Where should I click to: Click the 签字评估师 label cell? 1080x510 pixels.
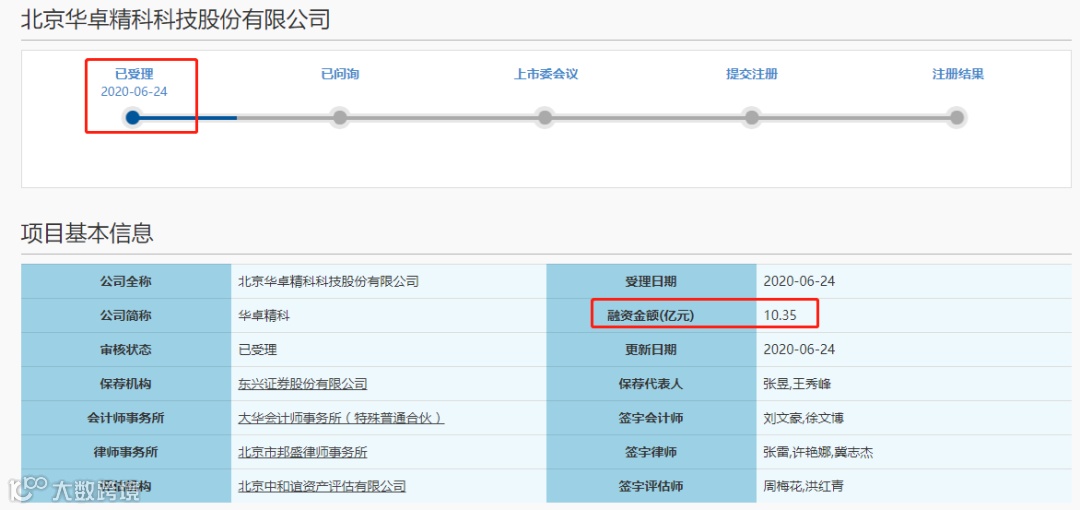click(651, 486)
